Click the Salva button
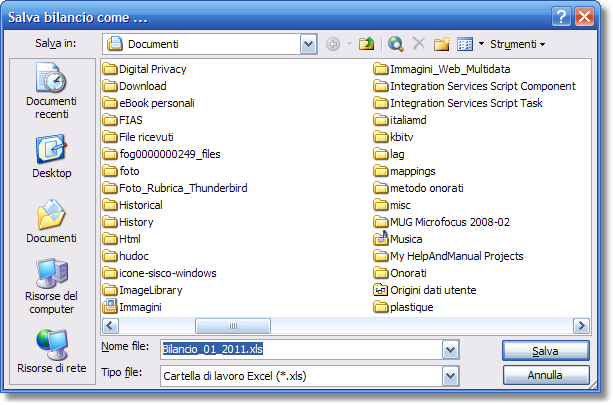 546,351
